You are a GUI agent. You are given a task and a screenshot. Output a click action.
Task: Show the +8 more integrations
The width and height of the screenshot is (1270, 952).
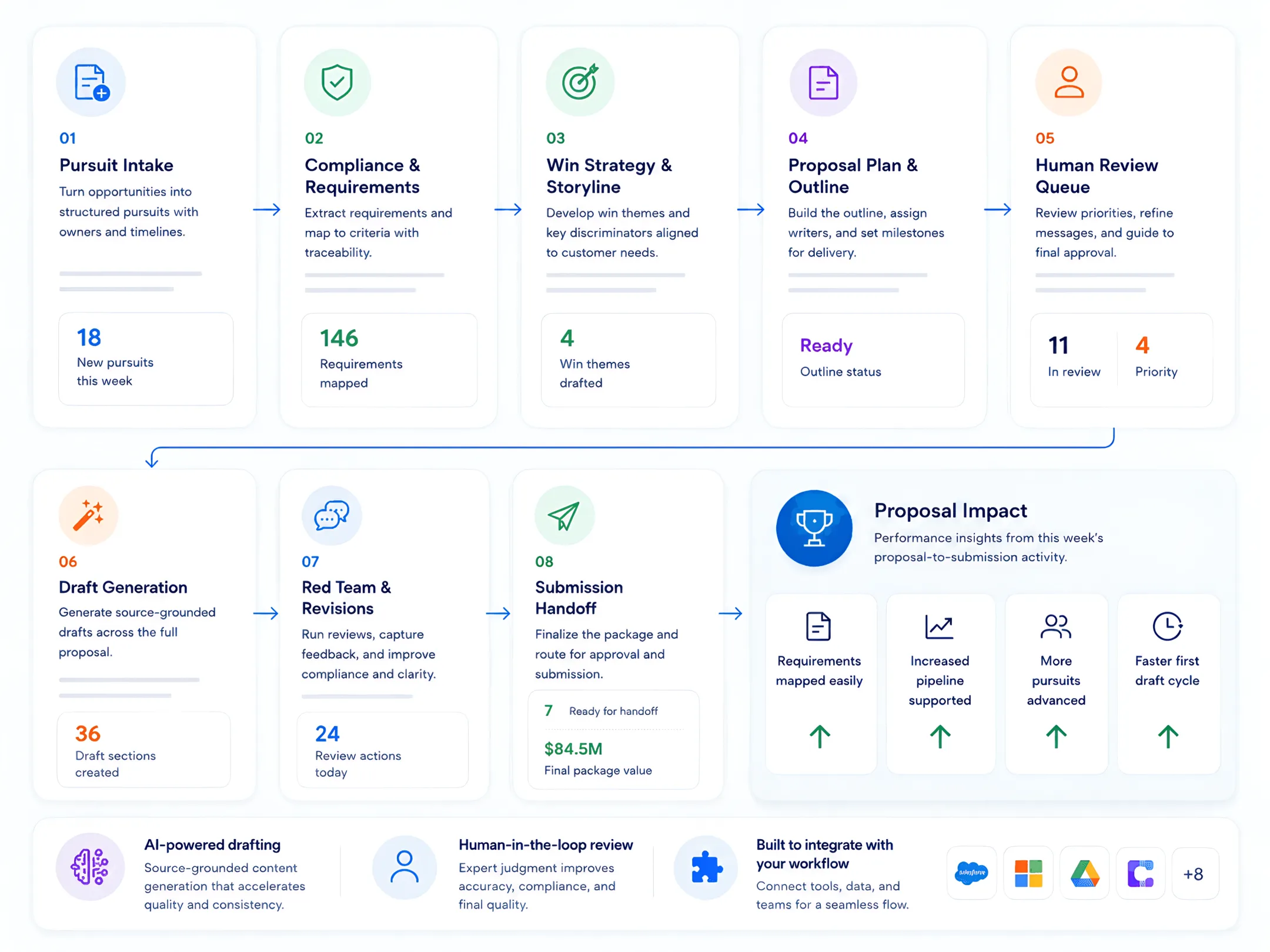pyautogui.click(x=1195, y=873)
